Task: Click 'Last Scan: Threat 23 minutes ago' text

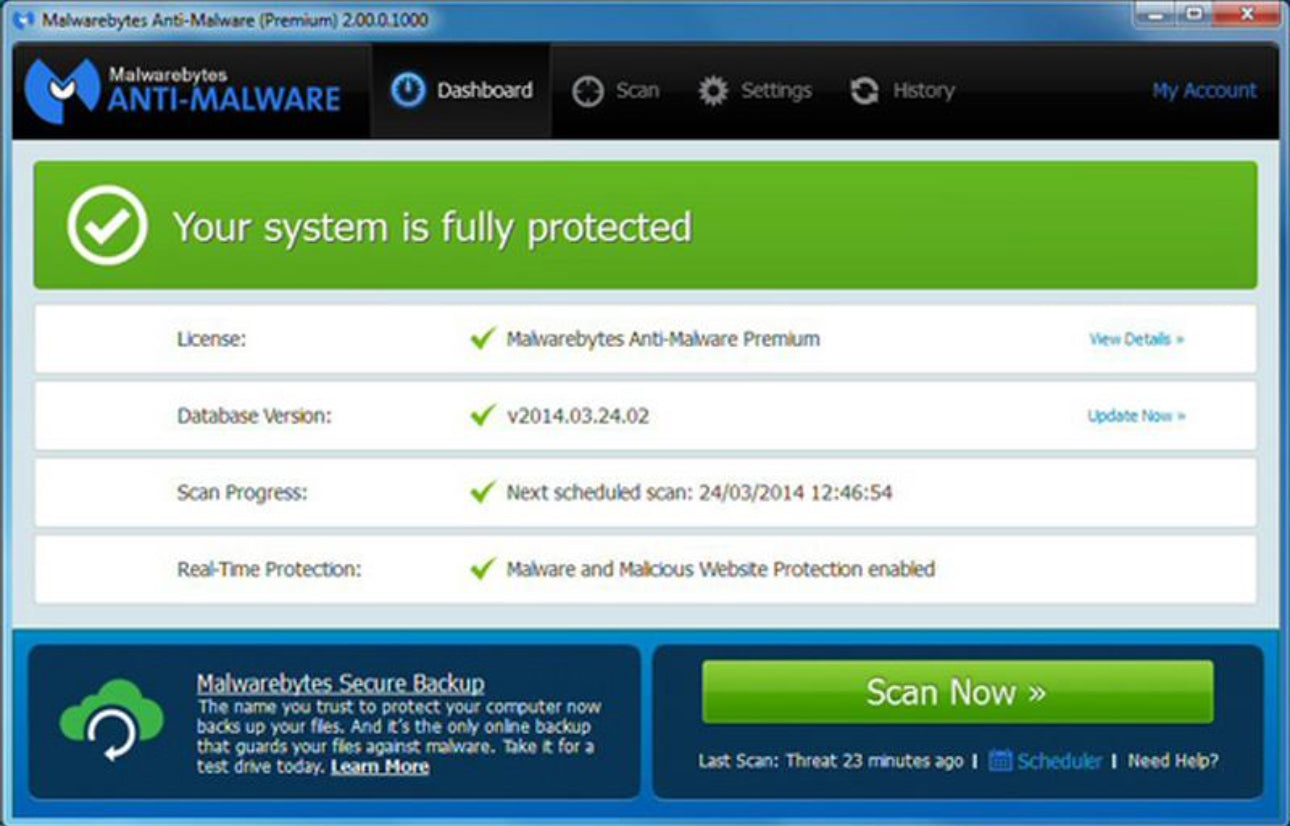Action: [831, 761]
